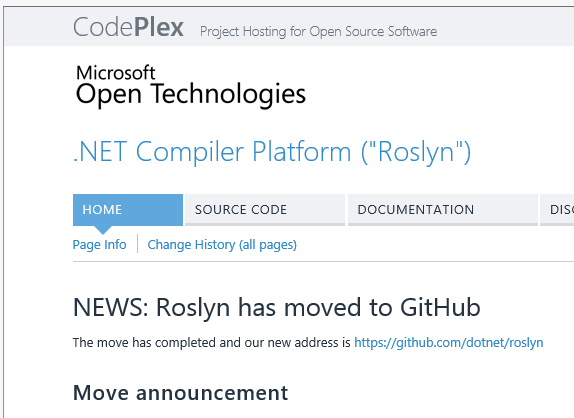
Task: Open the .NET Compiler Platform ("Roslyn") title link
Action: pyautogui.click(x=272, y=152)
